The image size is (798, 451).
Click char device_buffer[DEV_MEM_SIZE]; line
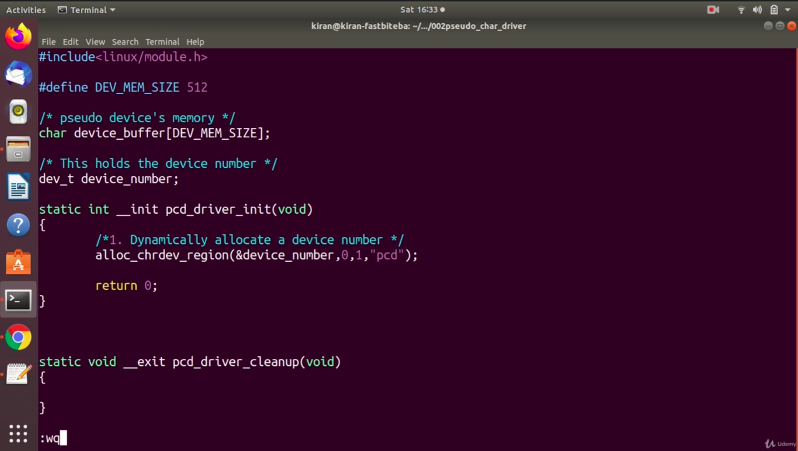coord(155,133)
